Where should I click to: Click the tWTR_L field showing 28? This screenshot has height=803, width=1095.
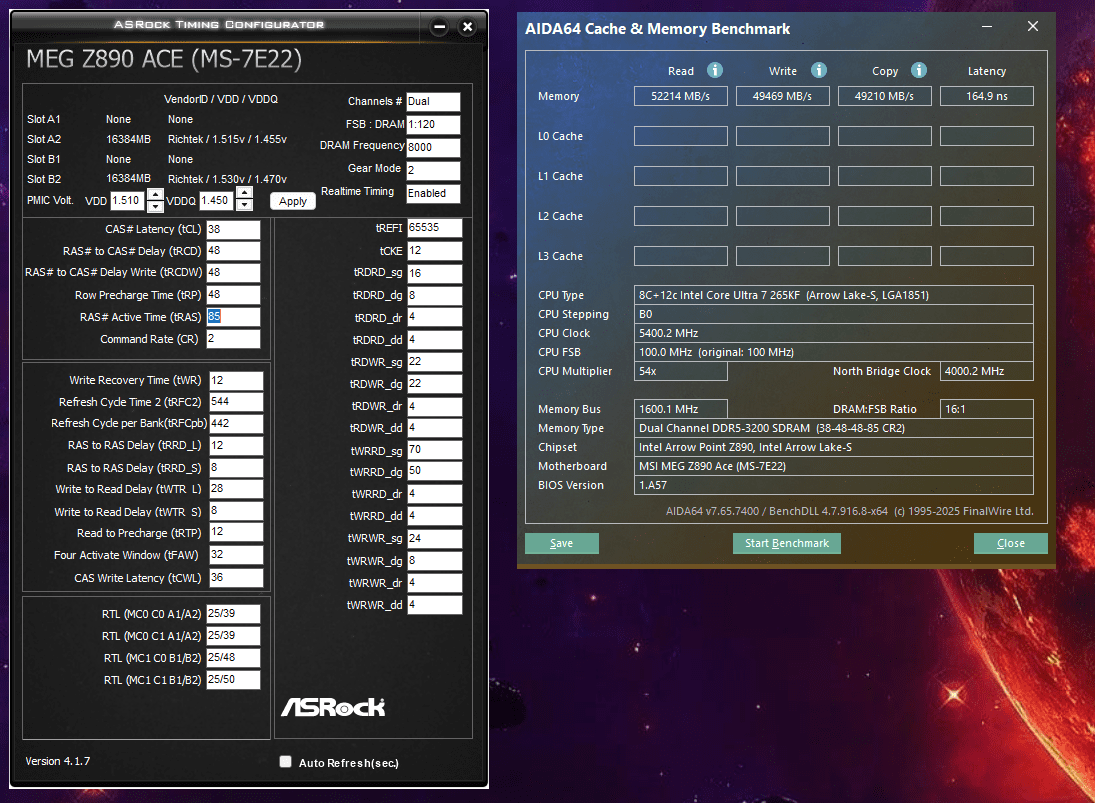236,489
